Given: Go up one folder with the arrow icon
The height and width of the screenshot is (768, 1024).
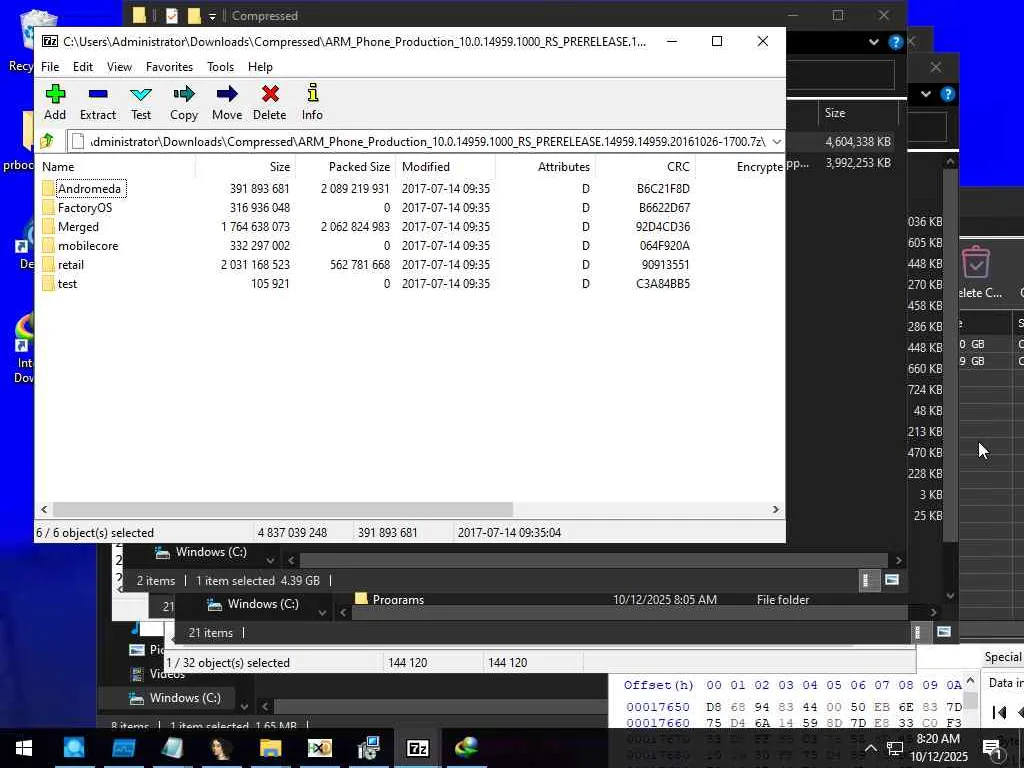Looking at the screenshot, I should coord(46,141).
